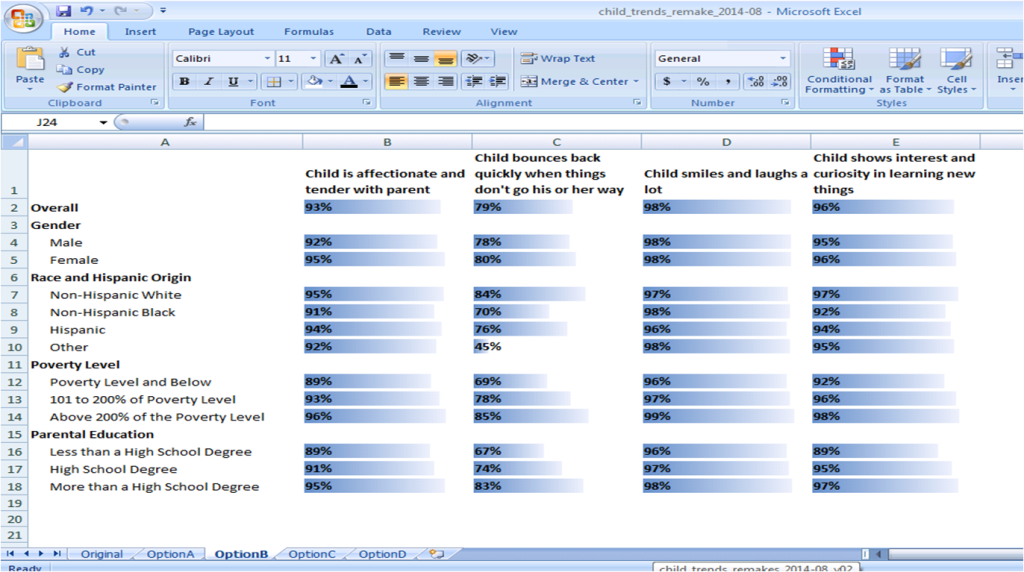Expand the Merge & Center dropdown arrow
The height and width of the screenshot is (572, 1024).
click(636, 82)
